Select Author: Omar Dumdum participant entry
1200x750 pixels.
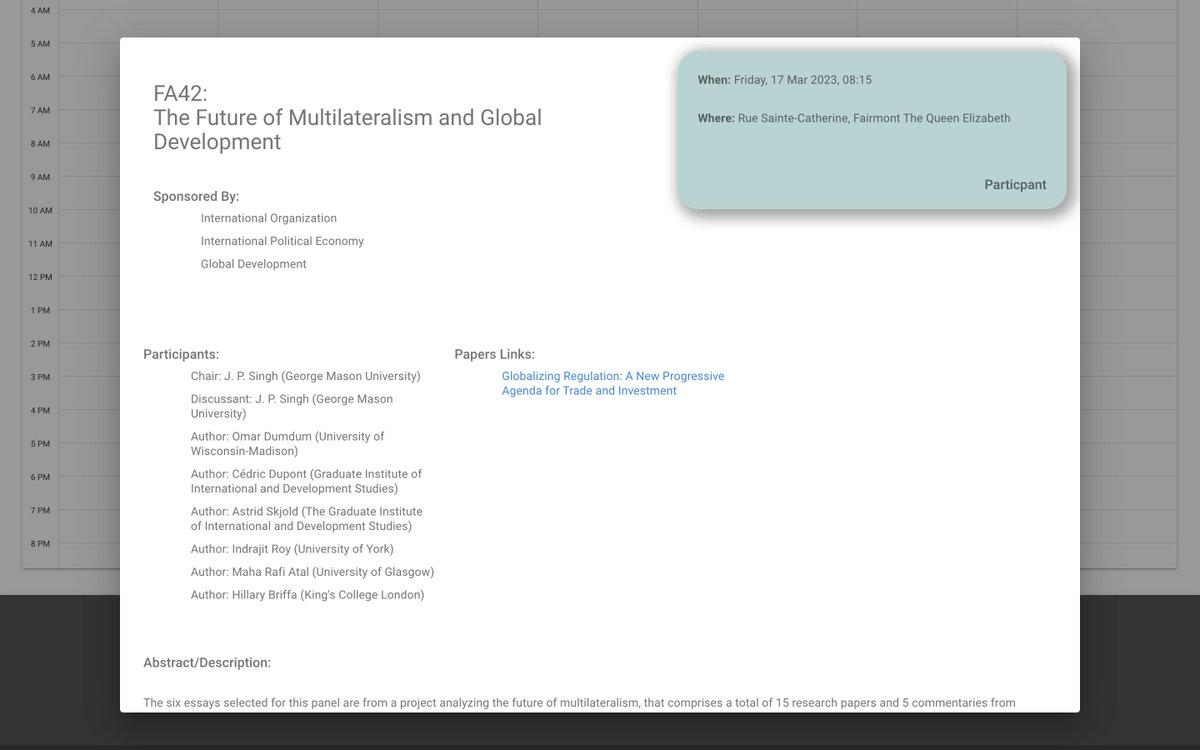[x=288, y=443]
